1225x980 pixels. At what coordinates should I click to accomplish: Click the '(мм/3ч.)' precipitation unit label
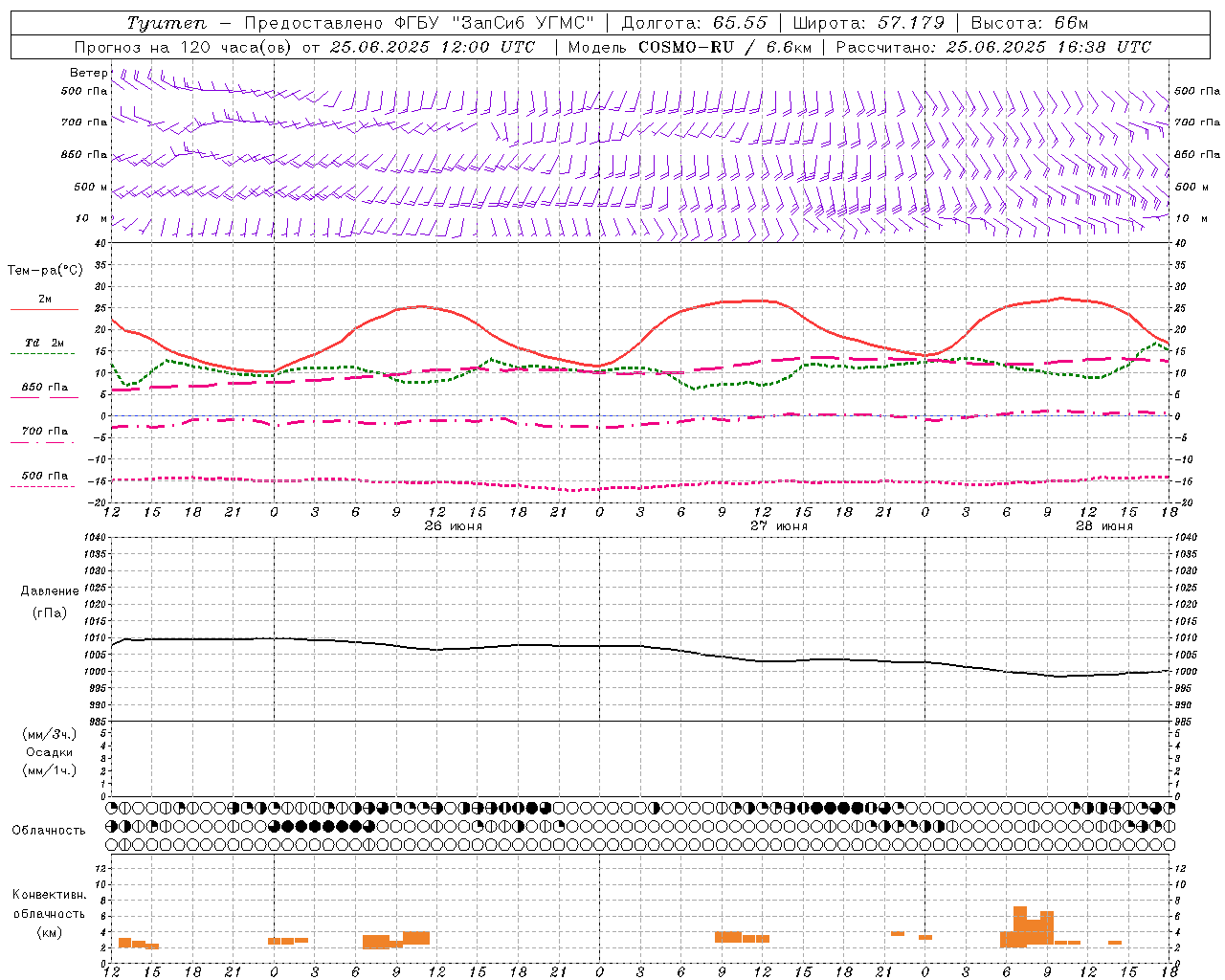tap(50, 734)
